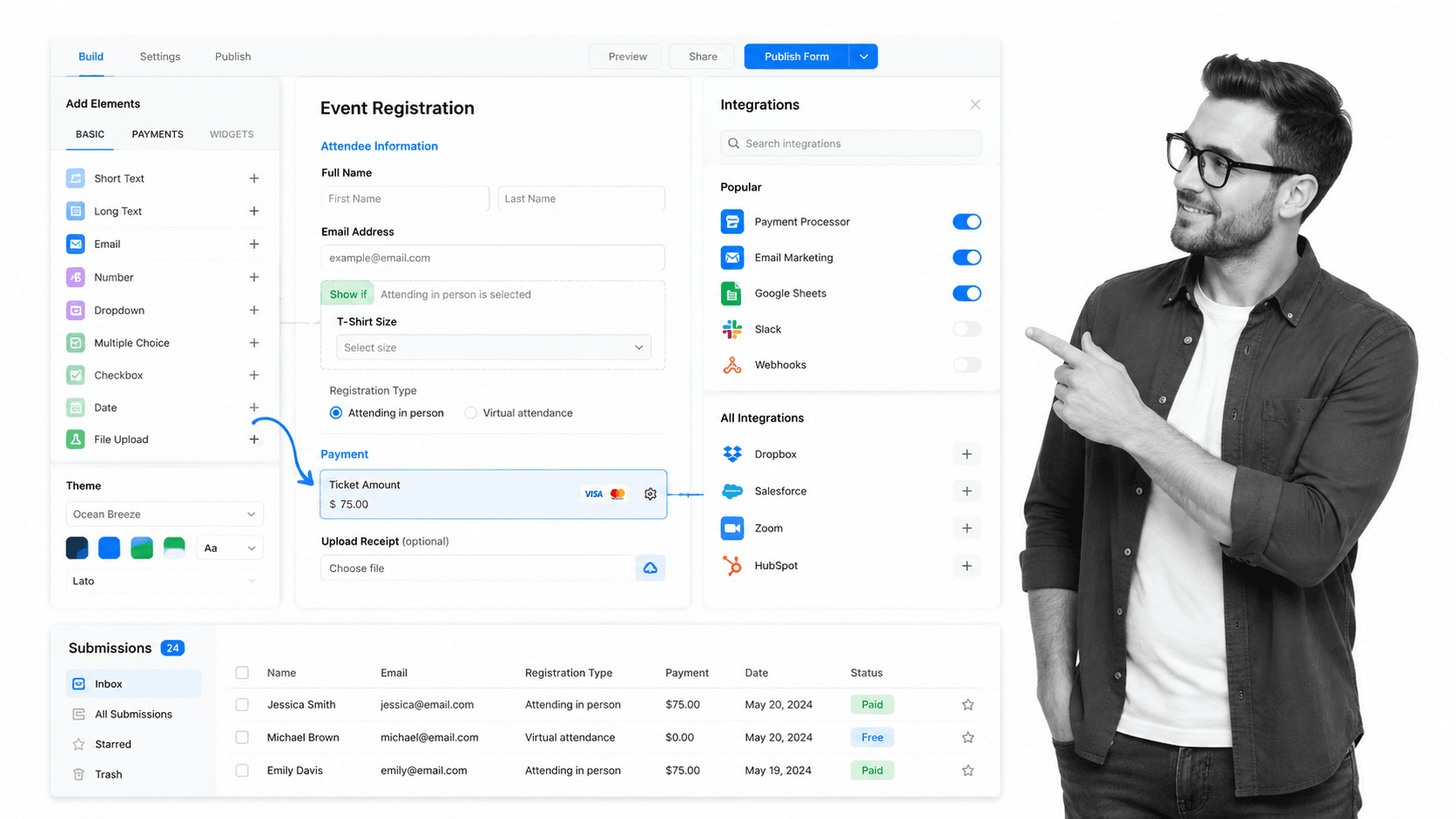Select the Virtual attendance radio button
This screenshot has height=819, width=1456.
point(470,413)
